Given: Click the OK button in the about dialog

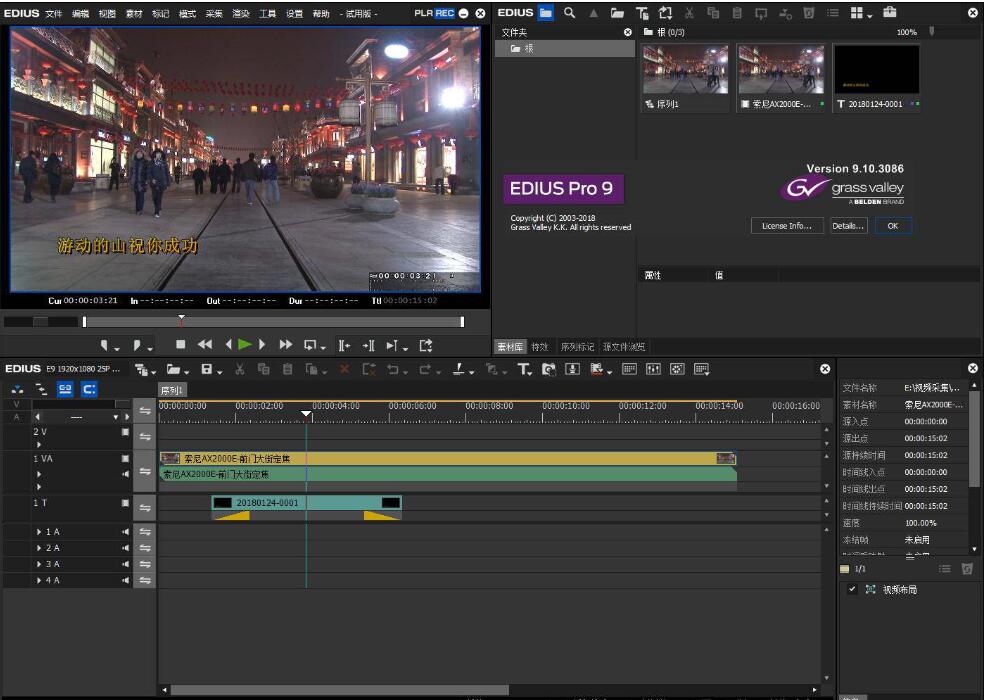Looking at the screenshot, I should pyautogui.click(x=892, y=226).
